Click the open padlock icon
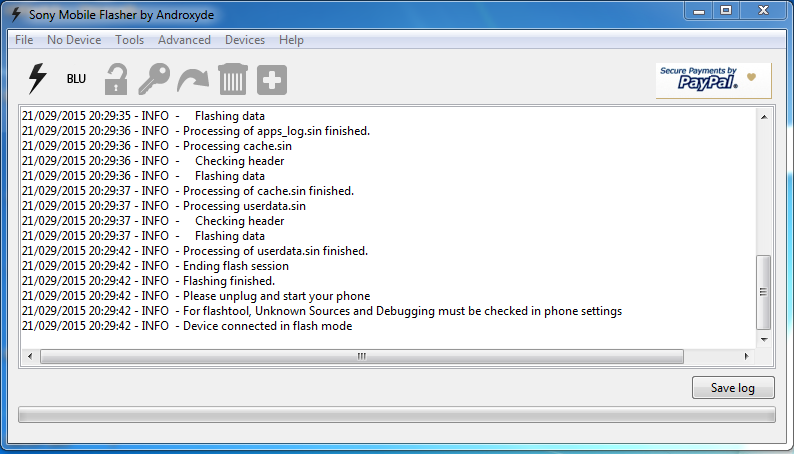 coord(117,79)
